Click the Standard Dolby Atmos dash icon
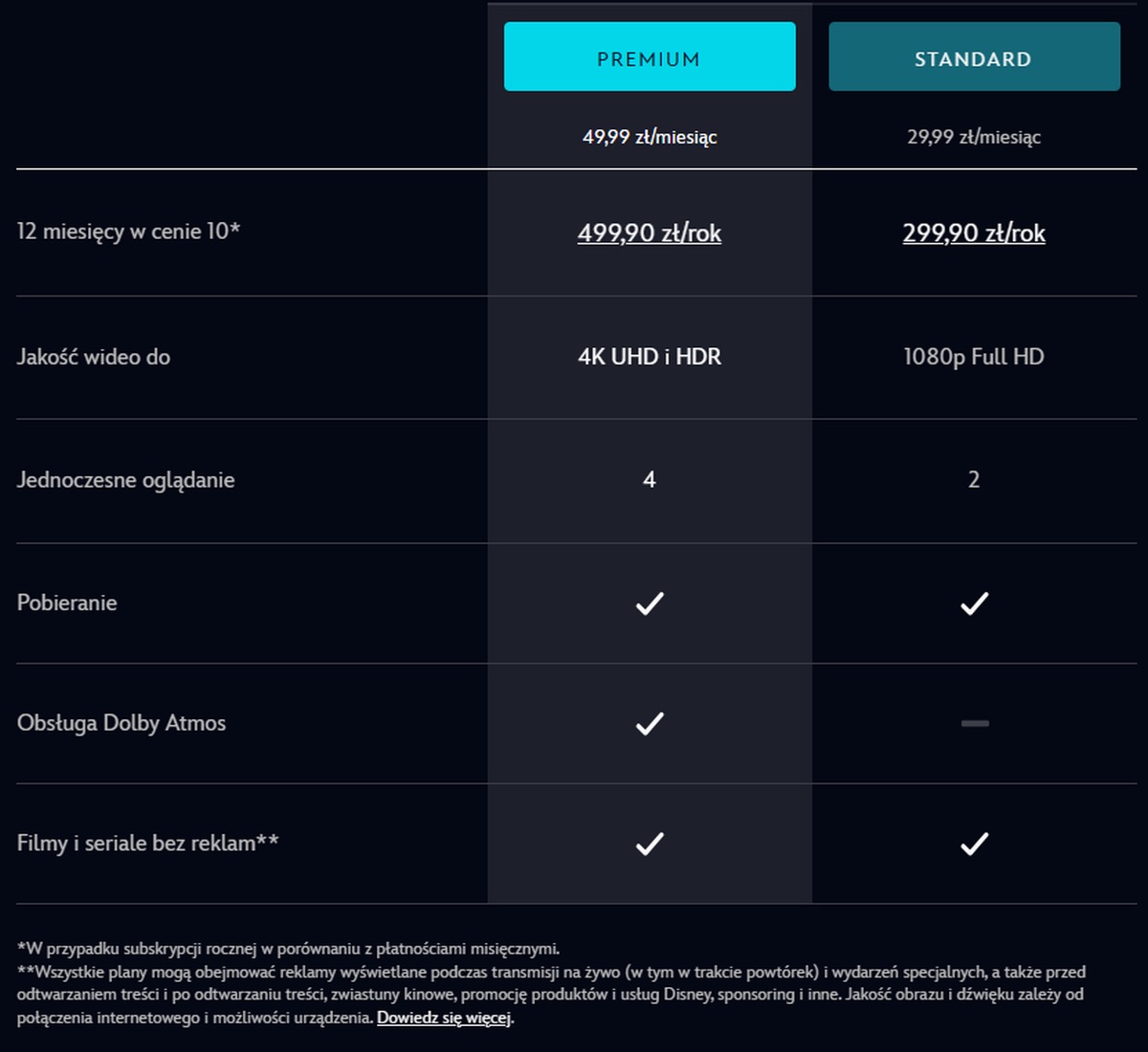The image size is (1148, 1052). tap(975, 724)
